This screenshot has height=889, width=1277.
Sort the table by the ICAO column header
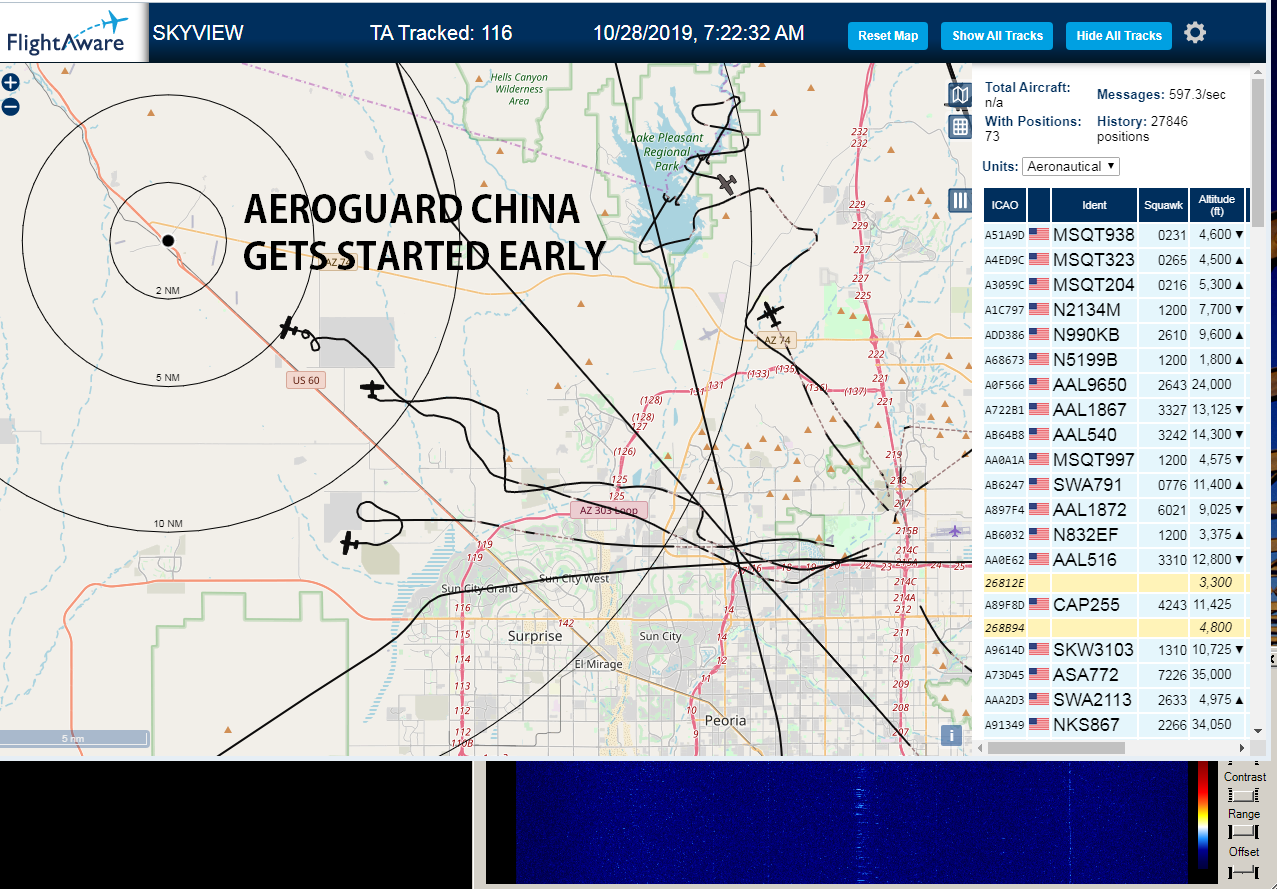coord(1005,205)
